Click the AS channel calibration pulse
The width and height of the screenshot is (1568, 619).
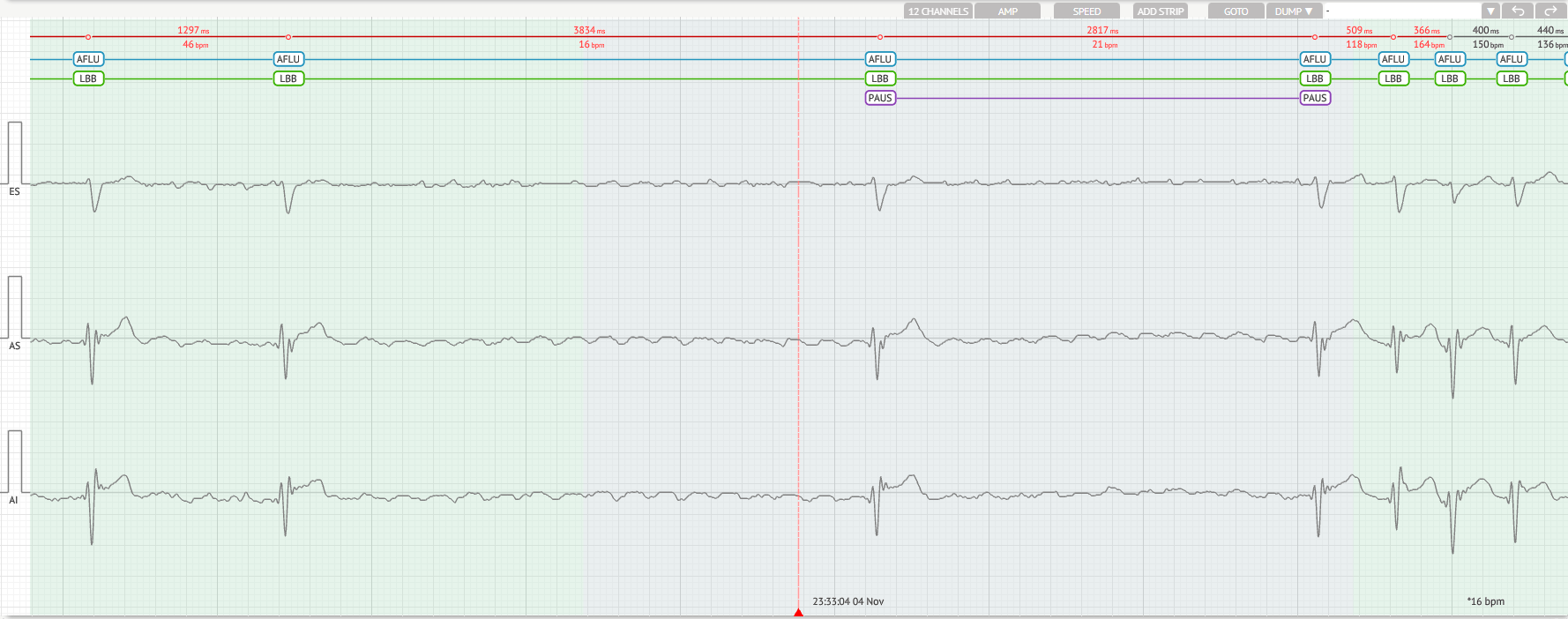(15, 307)
